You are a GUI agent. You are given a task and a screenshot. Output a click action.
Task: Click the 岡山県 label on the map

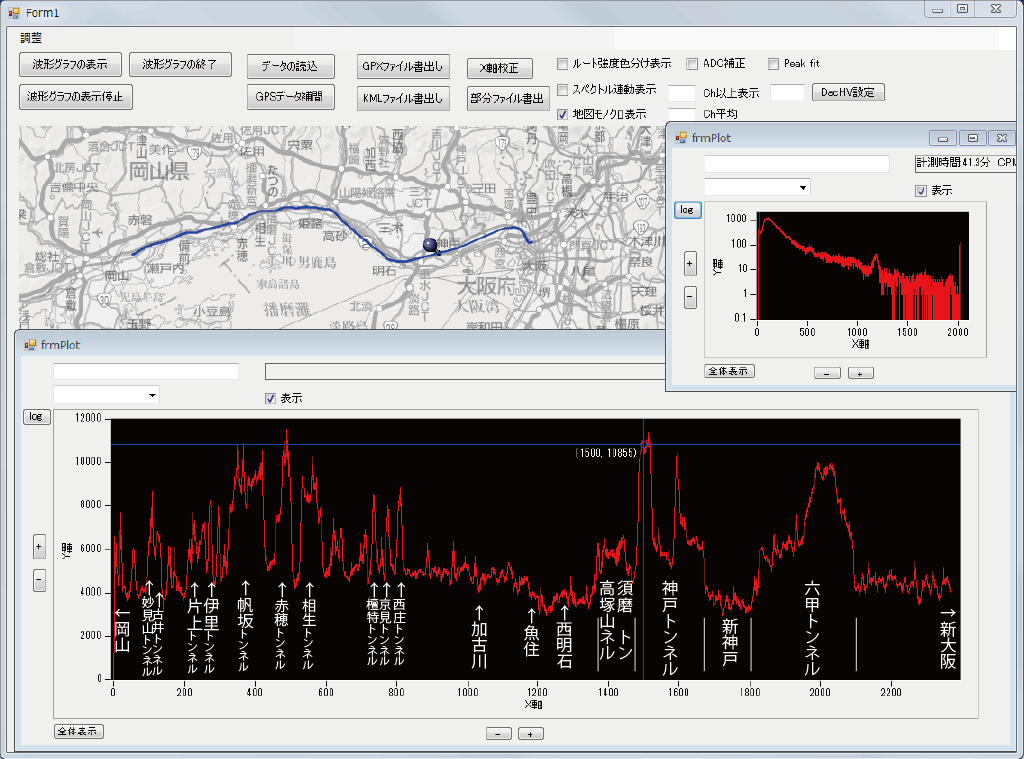click(159, 171)
